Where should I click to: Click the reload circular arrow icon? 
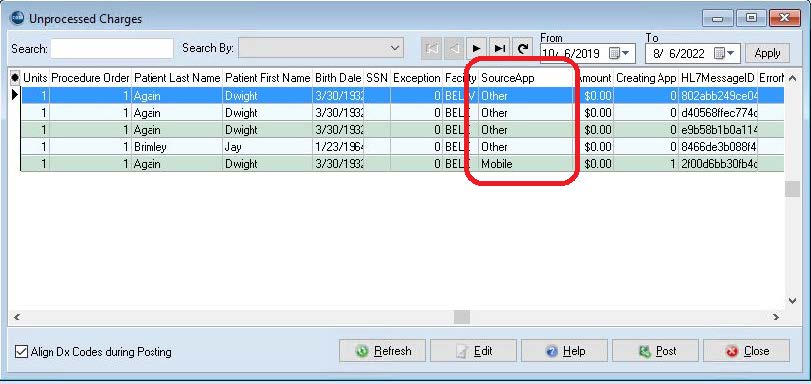coord(523,49)
